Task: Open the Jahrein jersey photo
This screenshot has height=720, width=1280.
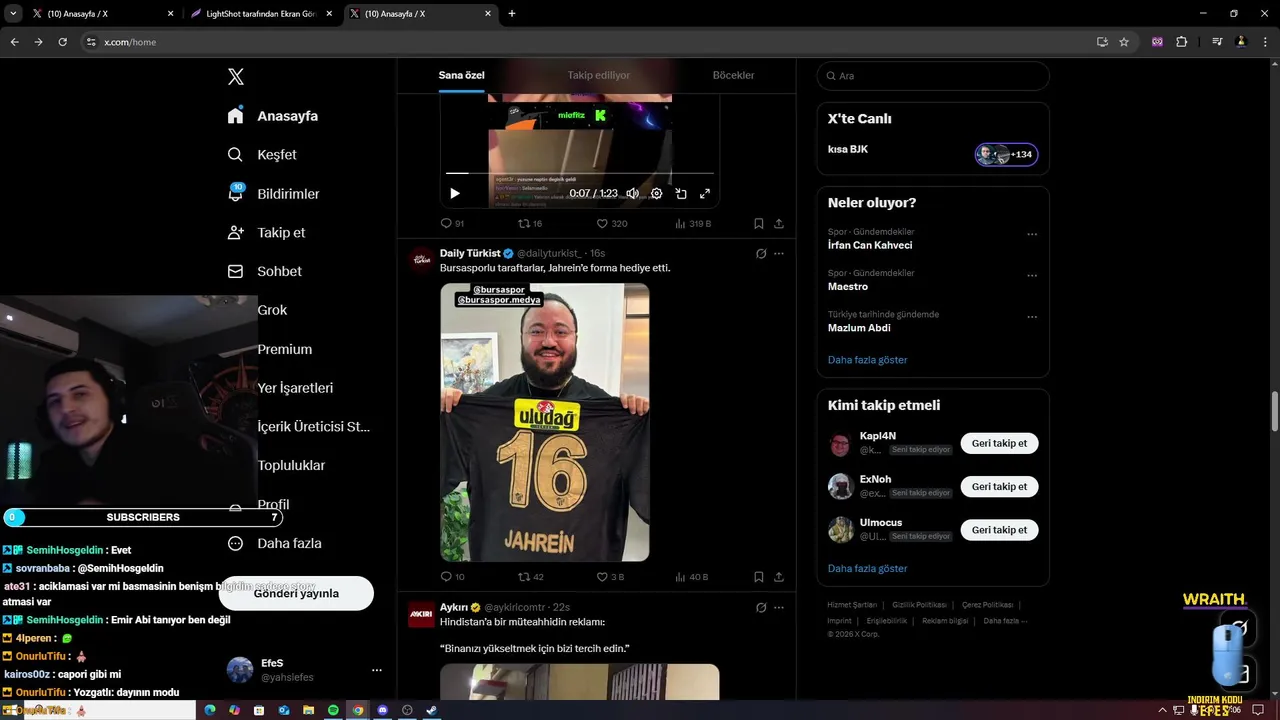Action: (x=545, y=422)
